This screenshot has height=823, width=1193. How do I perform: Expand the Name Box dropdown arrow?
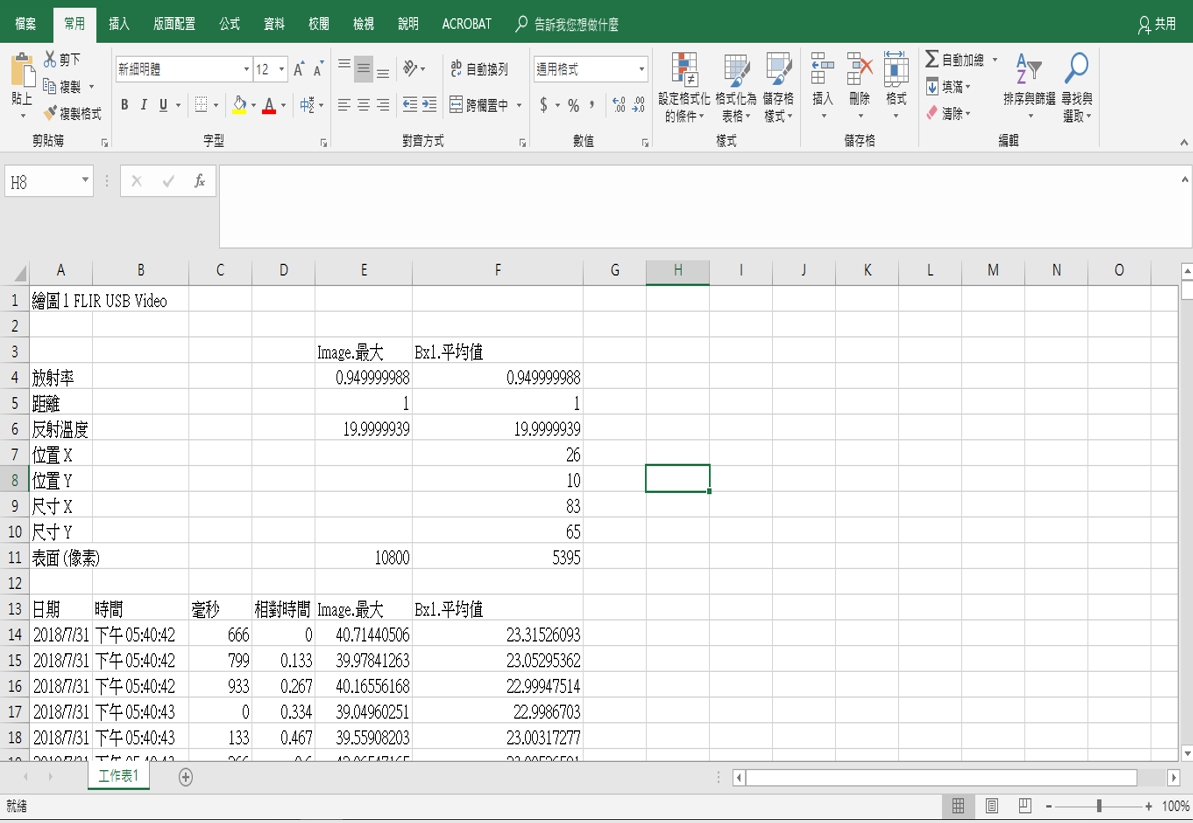point(85,181)
